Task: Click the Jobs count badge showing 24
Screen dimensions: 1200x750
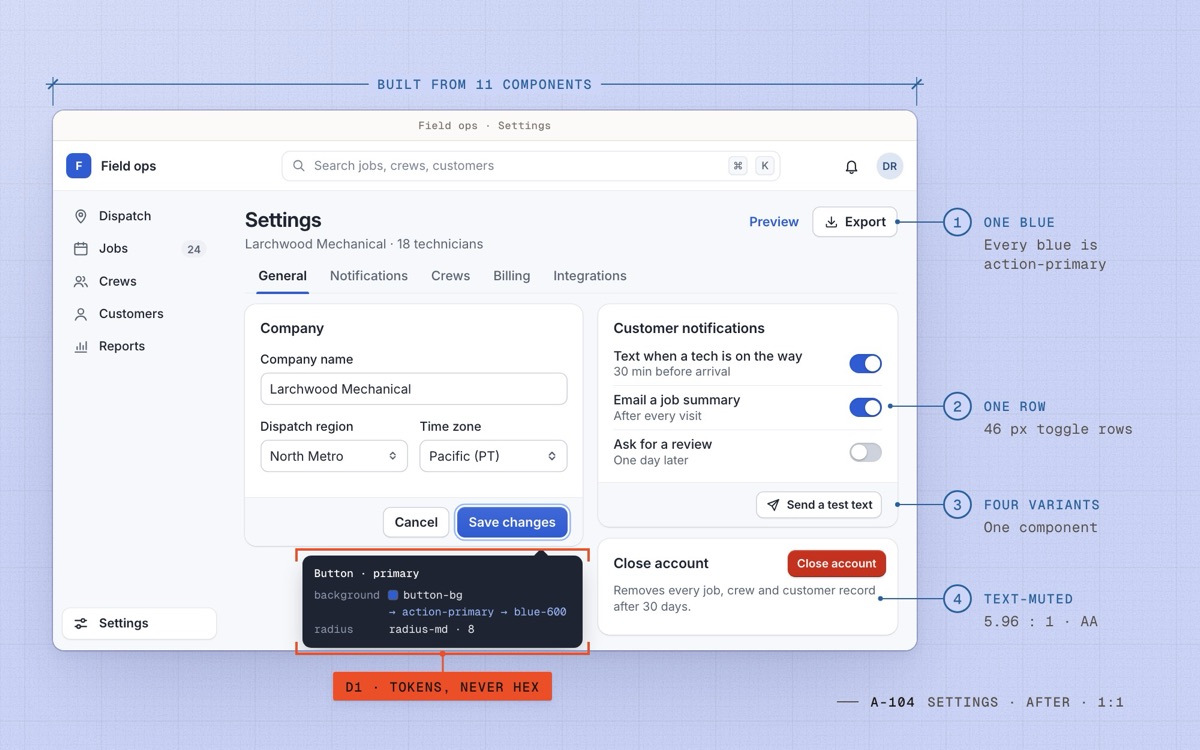Action: 194,249
